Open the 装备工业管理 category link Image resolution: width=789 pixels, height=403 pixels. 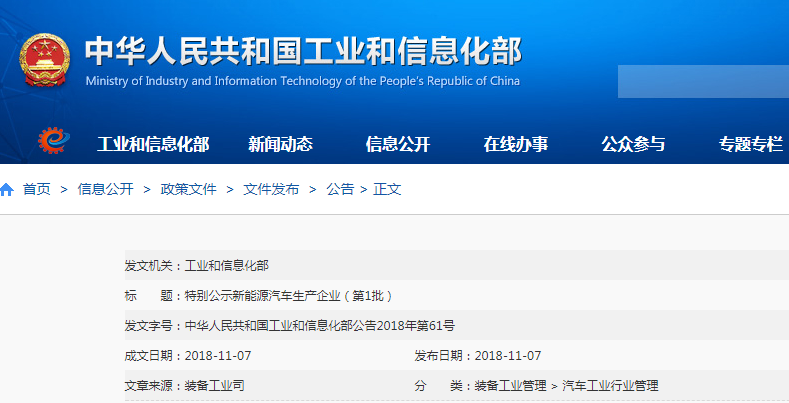(x=510, y=385)
